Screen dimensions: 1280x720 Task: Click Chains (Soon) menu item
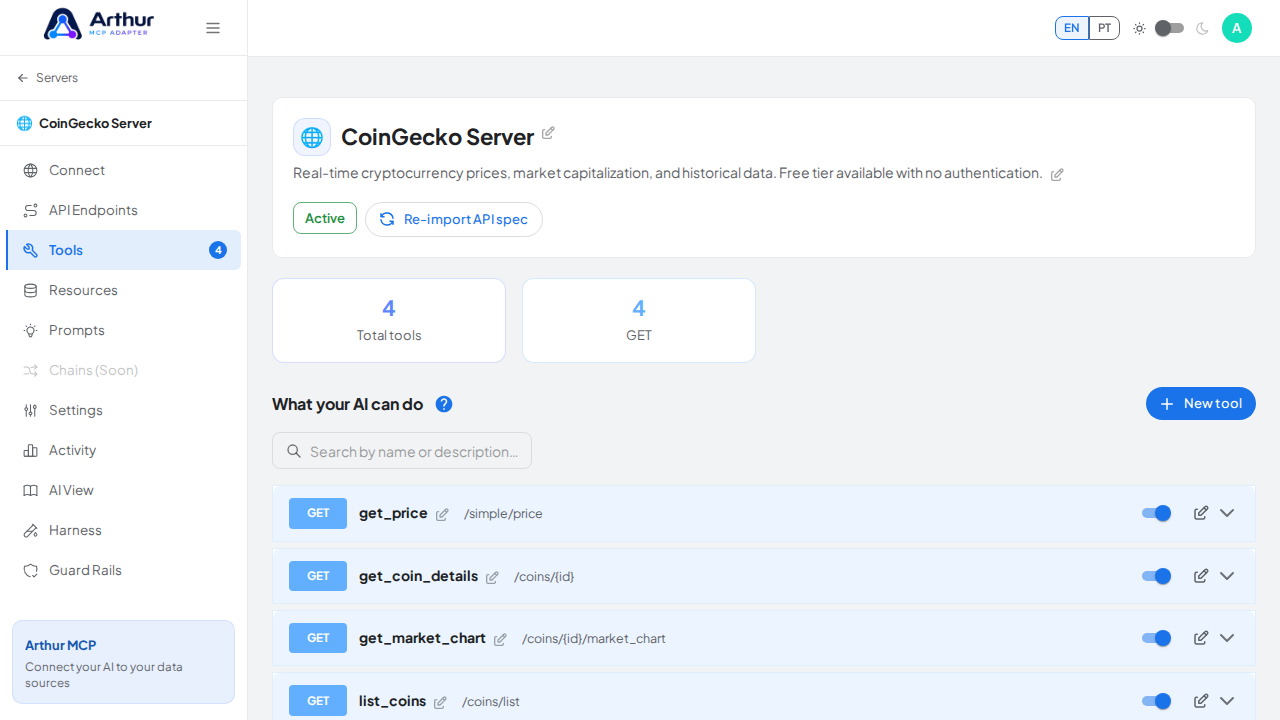pyautogui.click(x=124, y=370)
